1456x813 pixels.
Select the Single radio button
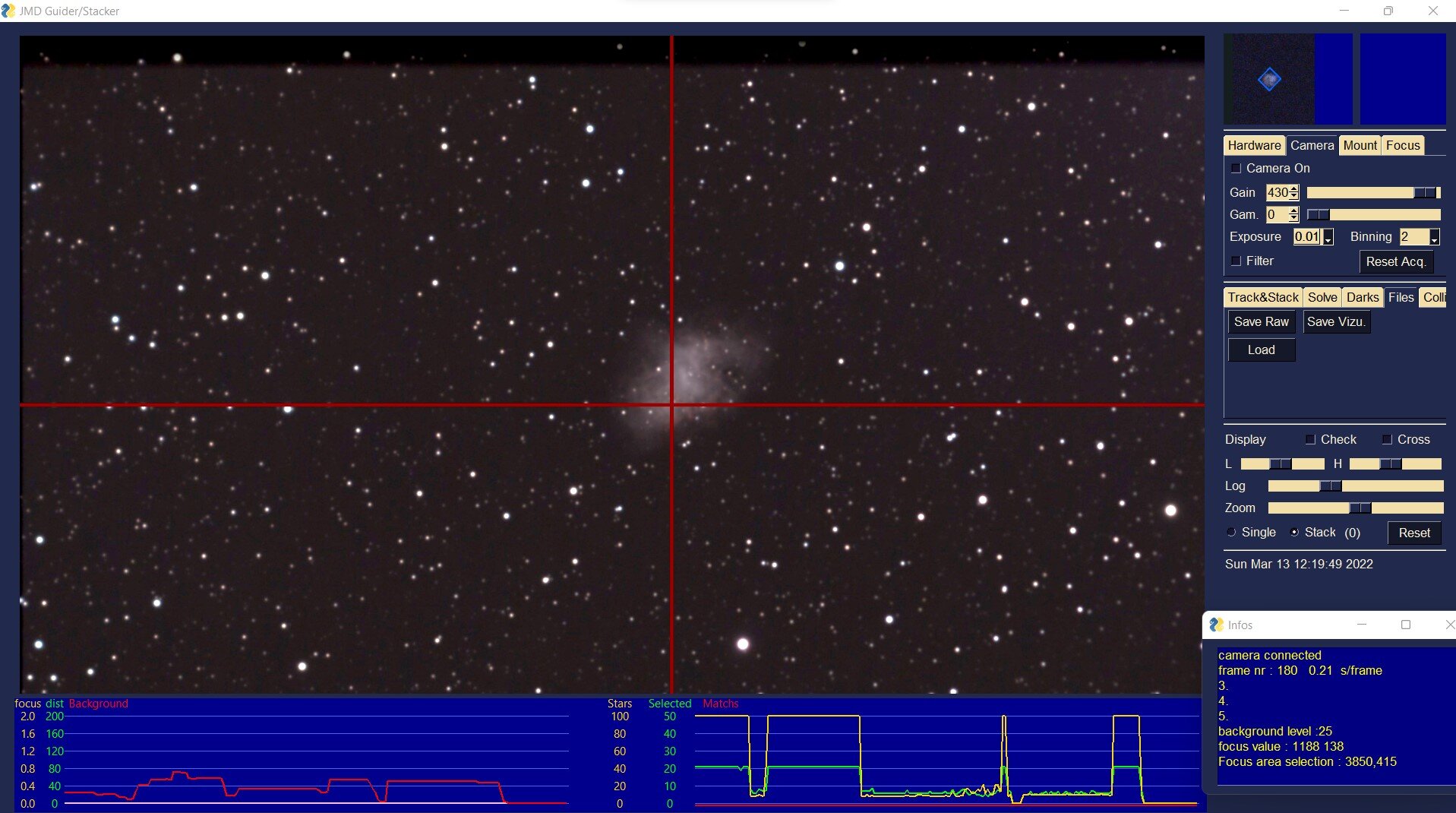[x=1231, y=532]
